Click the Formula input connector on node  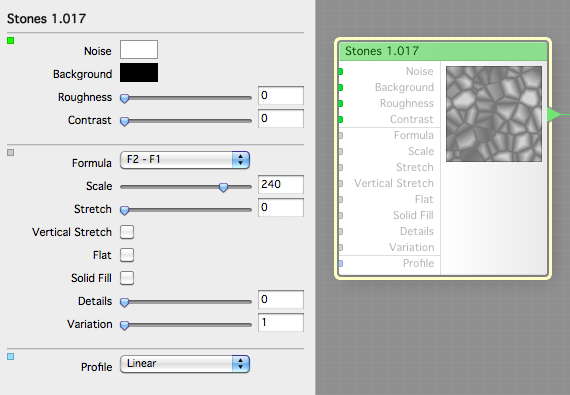click(341, 136)
